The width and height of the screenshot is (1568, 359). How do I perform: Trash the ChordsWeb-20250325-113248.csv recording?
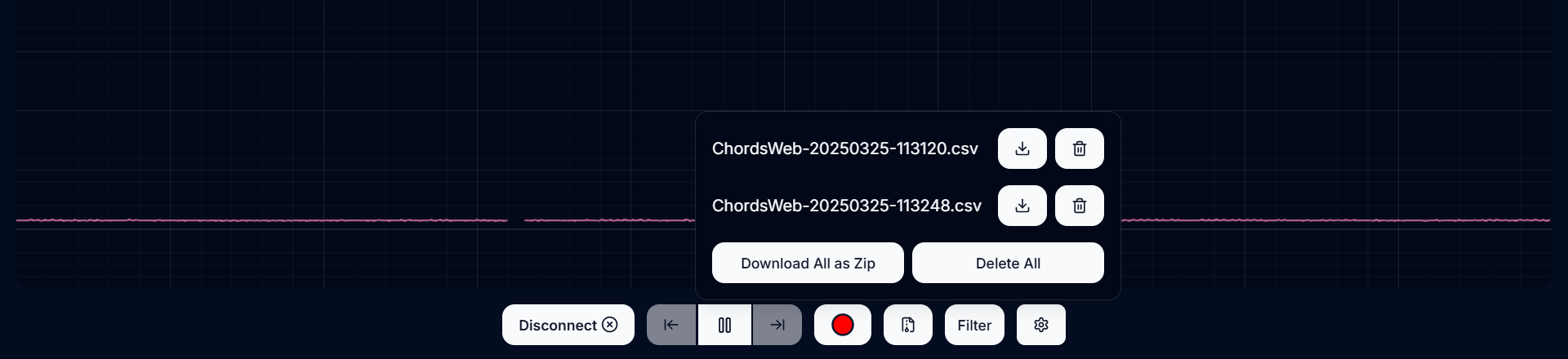click(x=1079, y=206)
